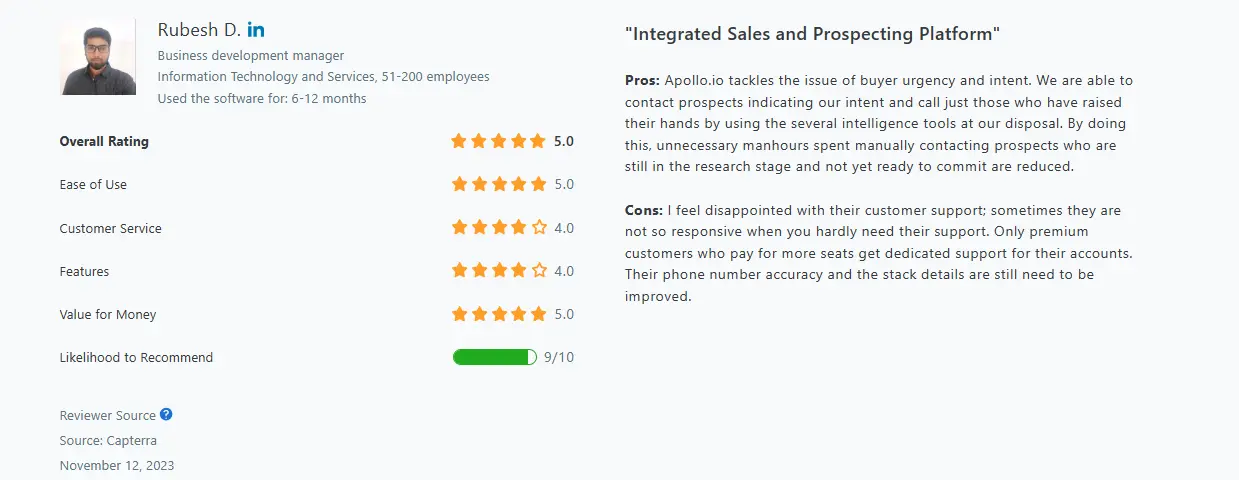Open Rubesh D.'s LinkedIn profile icon
This screenshot has height=480, width=1239.
256,30
